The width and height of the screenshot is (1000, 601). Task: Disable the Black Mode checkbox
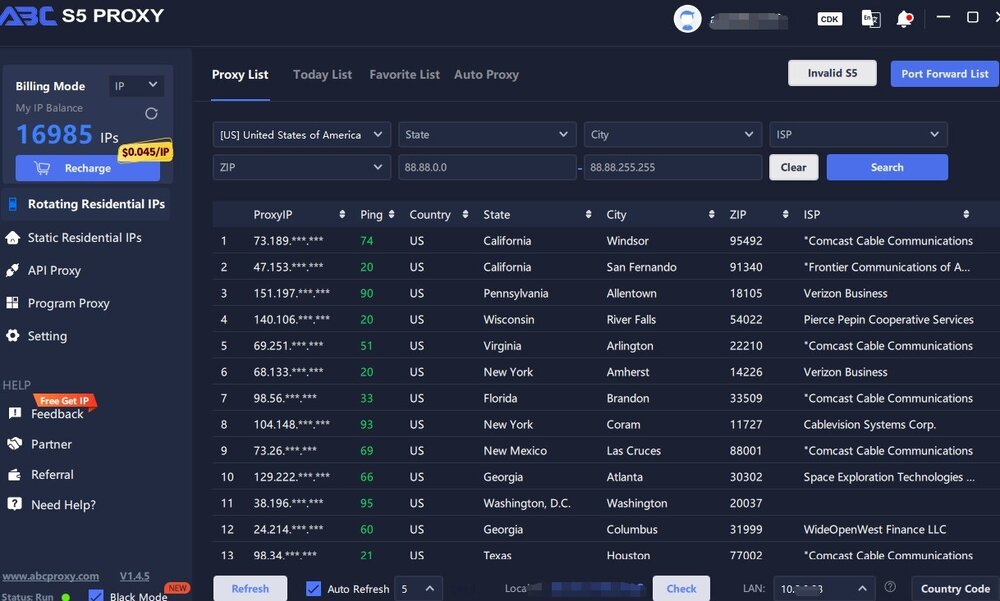(x=96, y=596)
